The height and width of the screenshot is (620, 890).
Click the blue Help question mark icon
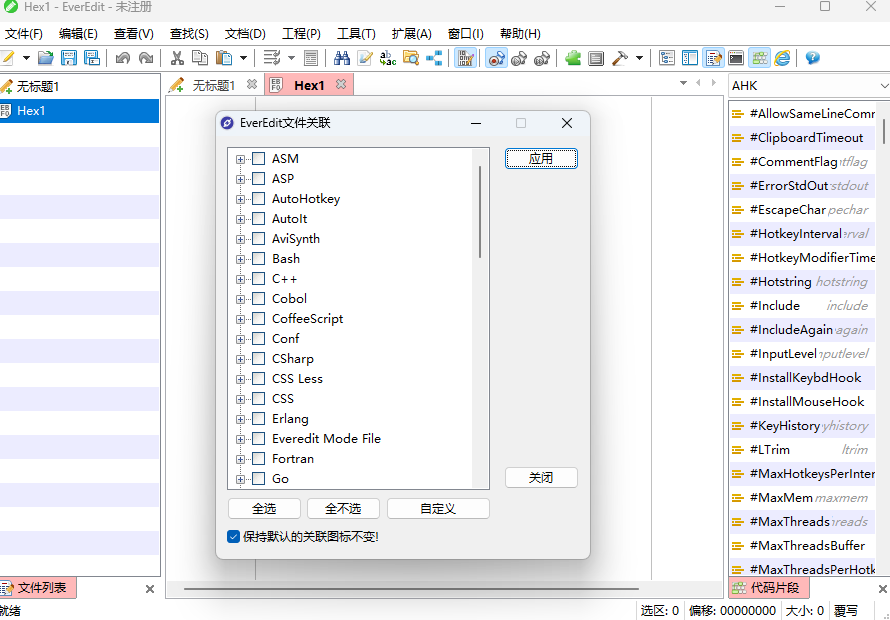[x=812, y=58]
